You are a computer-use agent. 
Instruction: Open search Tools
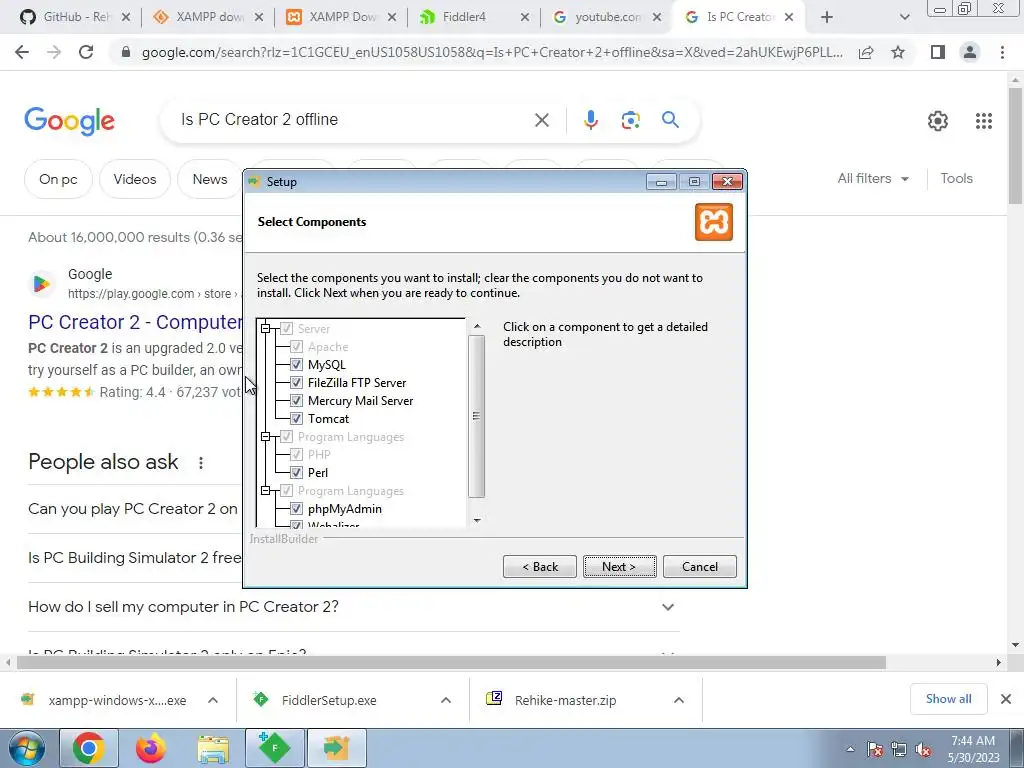coord(956,178)
